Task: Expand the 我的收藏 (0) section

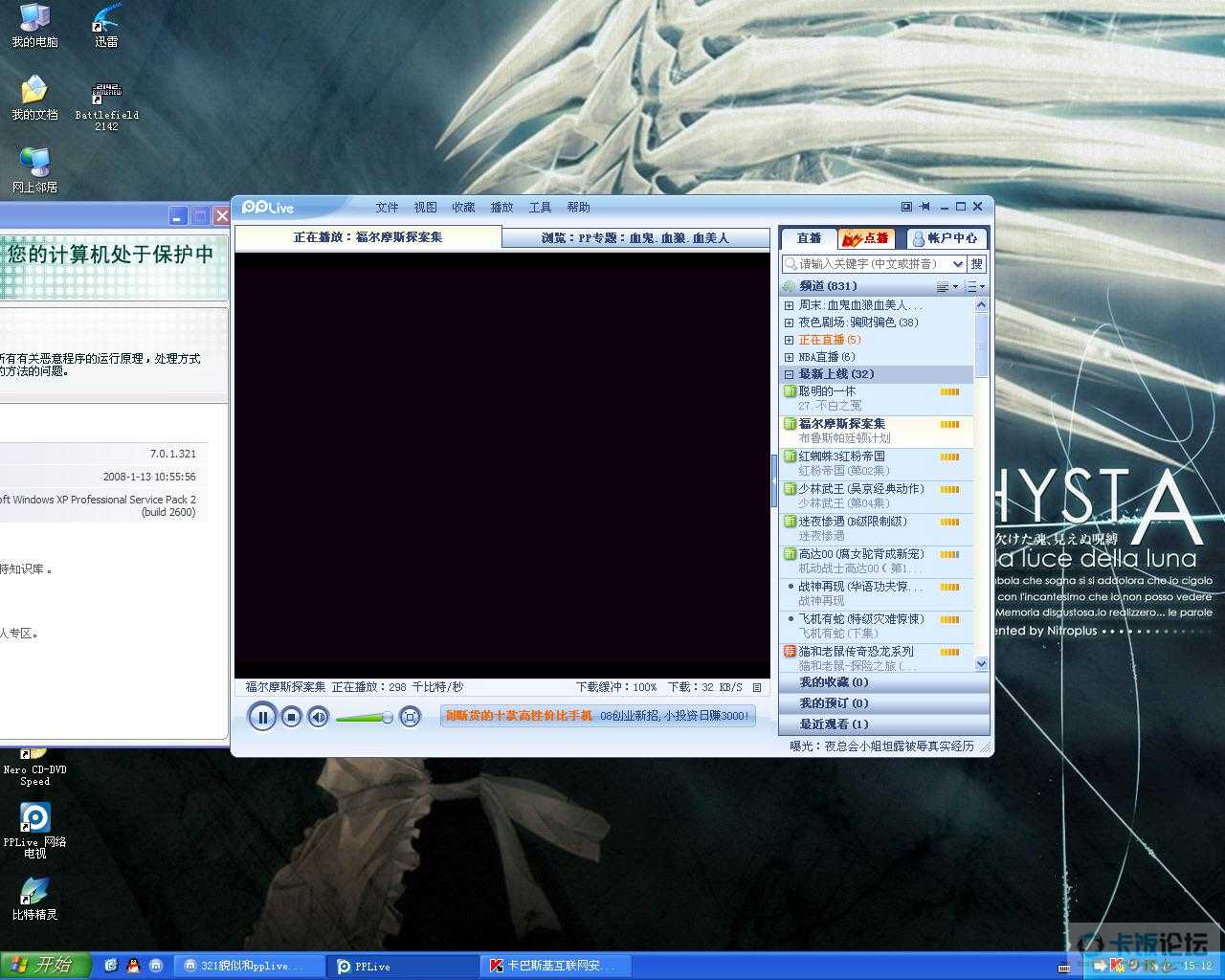Action: (x=884, y=682)
